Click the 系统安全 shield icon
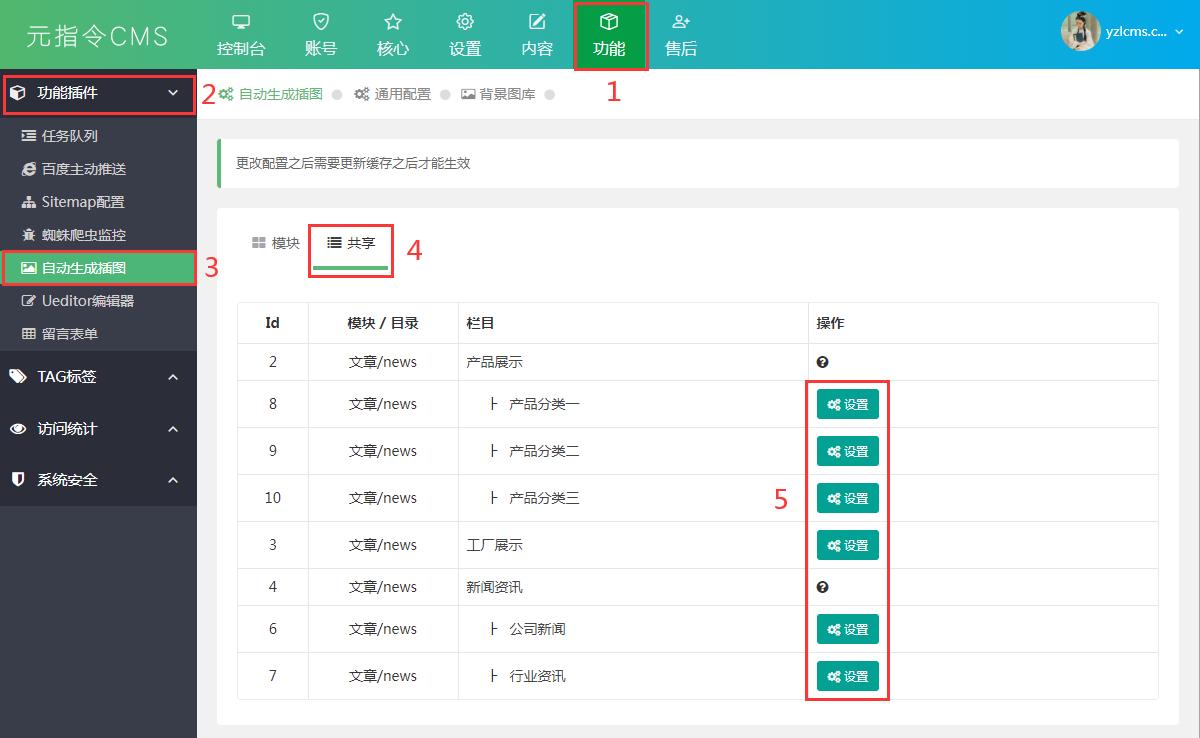This screenshot has width=1200, height=738. 18,480
